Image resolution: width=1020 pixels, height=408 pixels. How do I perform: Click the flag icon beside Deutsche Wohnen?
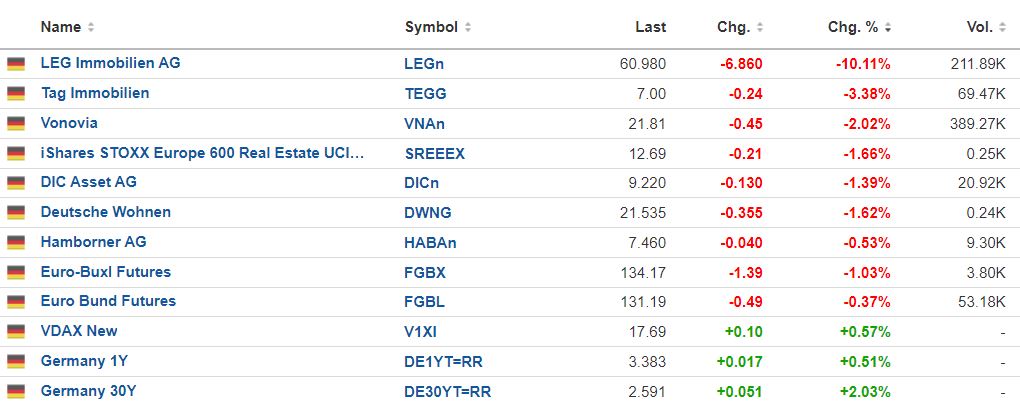16,213
